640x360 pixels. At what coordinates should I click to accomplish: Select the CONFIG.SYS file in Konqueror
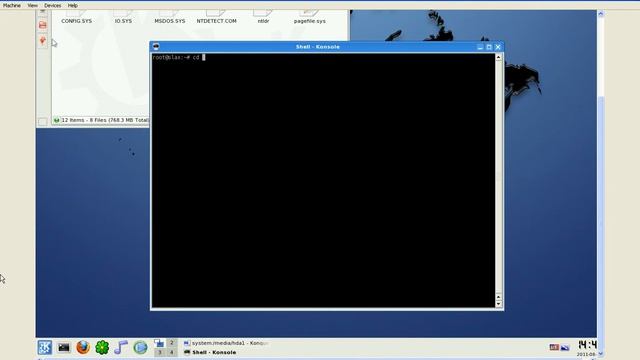tap(76, 17)
